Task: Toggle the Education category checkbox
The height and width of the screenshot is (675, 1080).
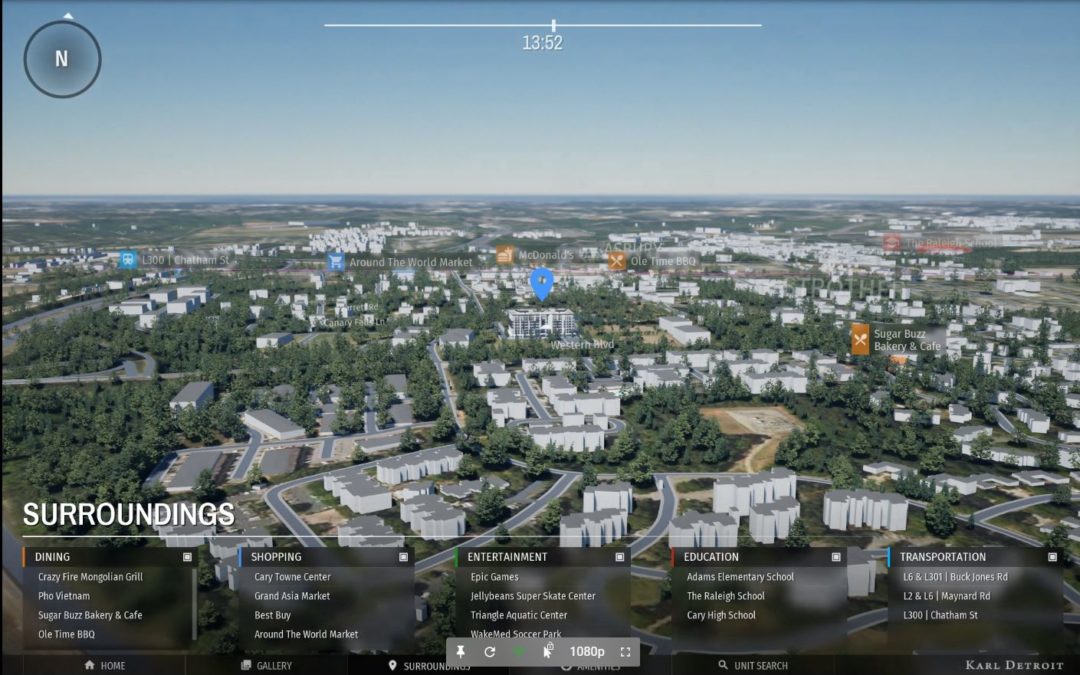Action: [x=835, y=557]
